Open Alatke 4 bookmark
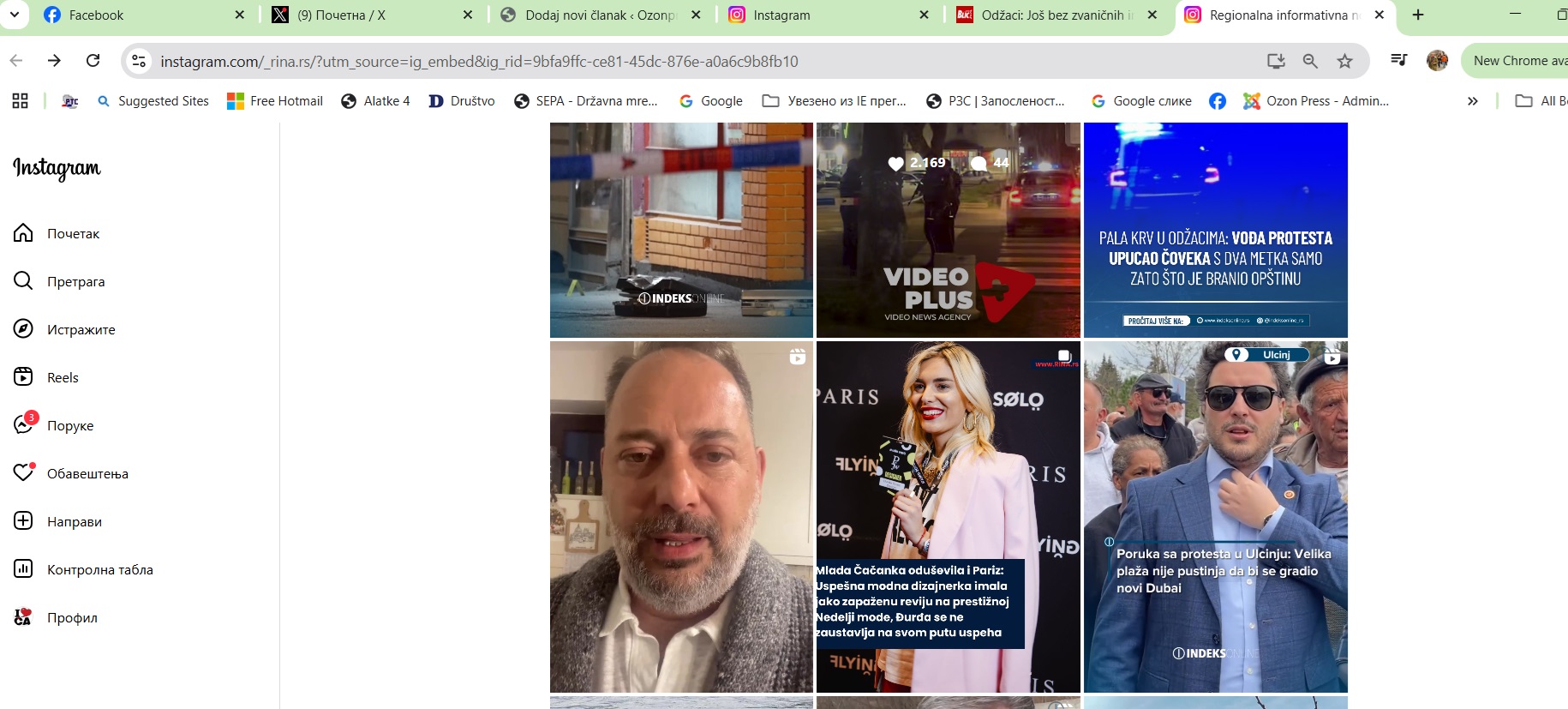Image resolution: width=1568 pixels, height=709 pixels. tap(375, 101)
